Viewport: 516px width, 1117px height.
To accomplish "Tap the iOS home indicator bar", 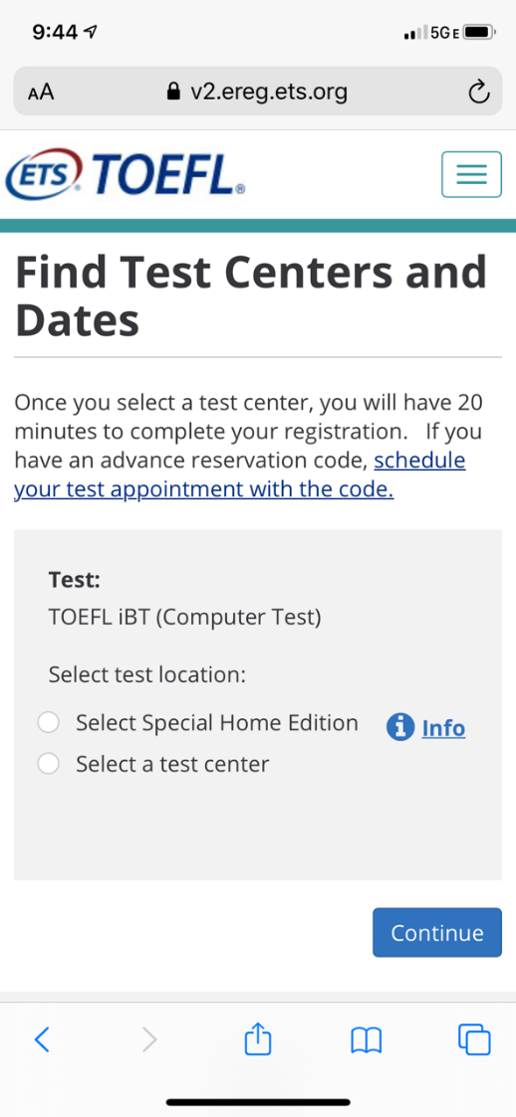I will 258,1102.
